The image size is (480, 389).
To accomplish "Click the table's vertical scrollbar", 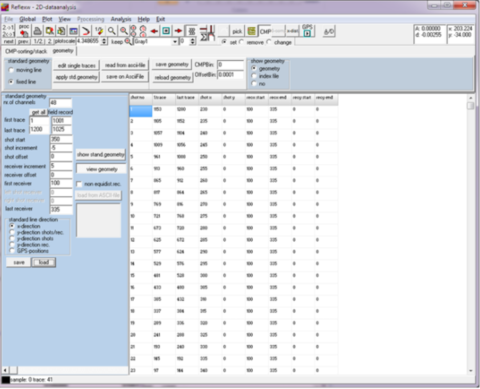I will point(471,234).
